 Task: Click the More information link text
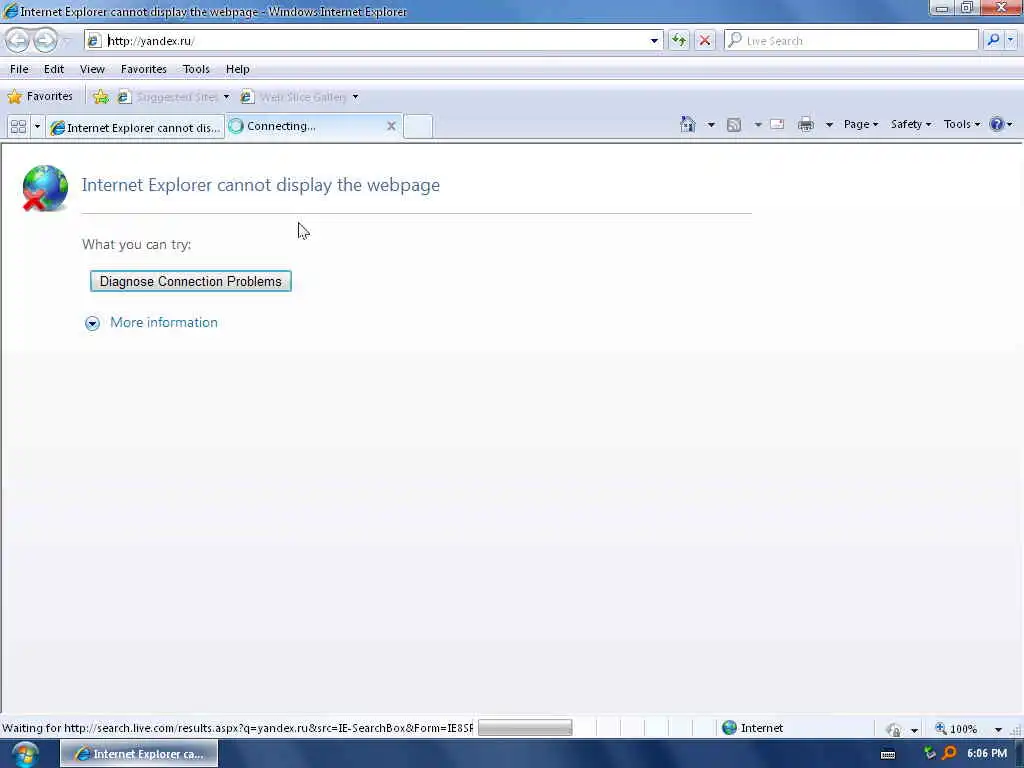point(164,323)
